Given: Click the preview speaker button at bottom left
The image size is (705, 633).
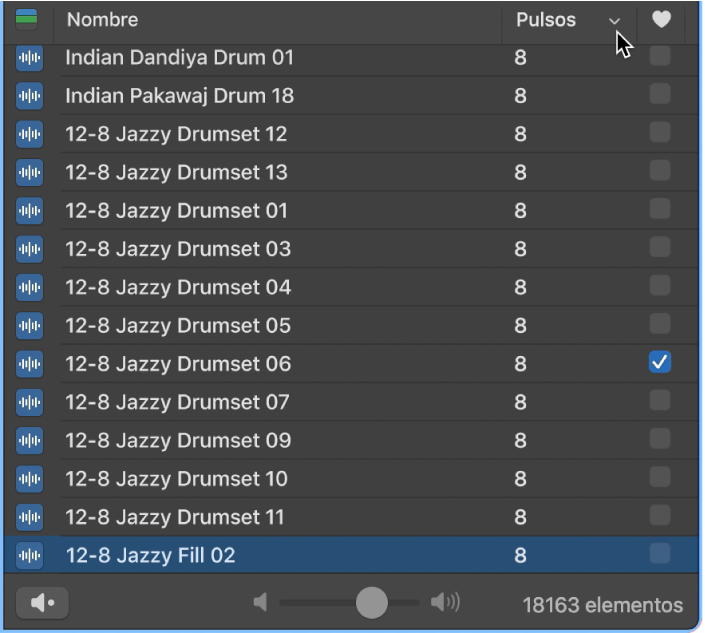Looking at the screenshot, I should [42, 603].
